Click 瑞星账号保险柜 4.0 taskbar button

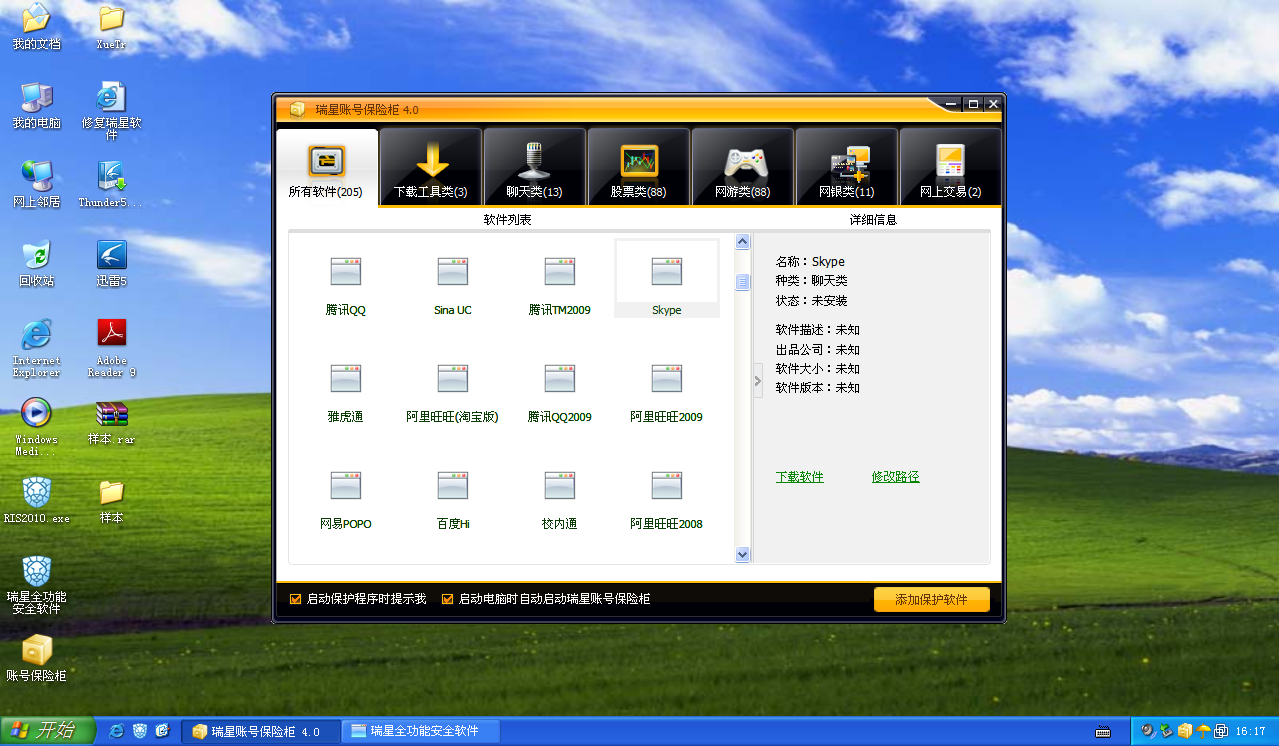(x=262, y=731)
